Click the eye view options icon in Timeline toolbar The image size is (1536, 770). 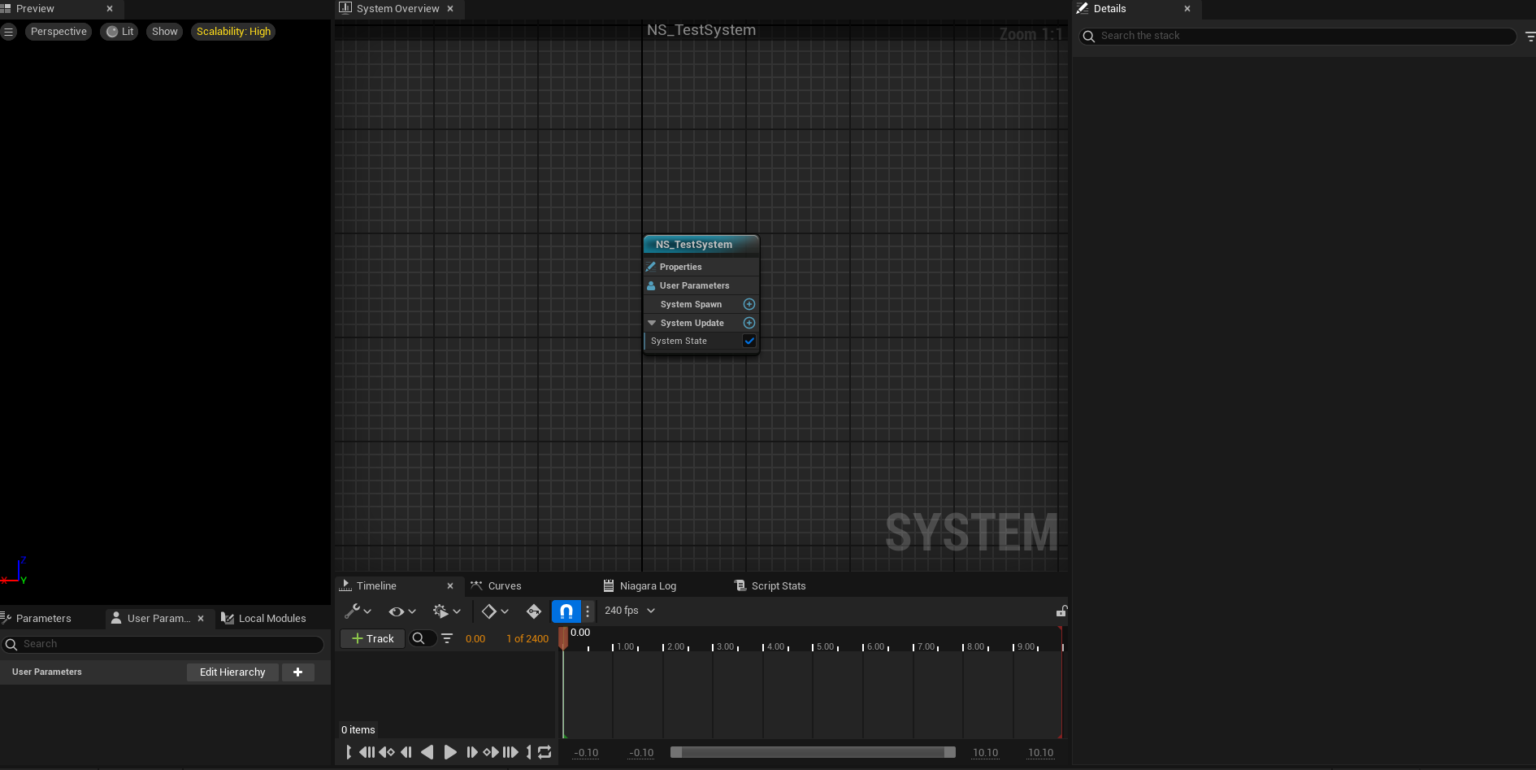pyautogui.click(x=396, y=610)
